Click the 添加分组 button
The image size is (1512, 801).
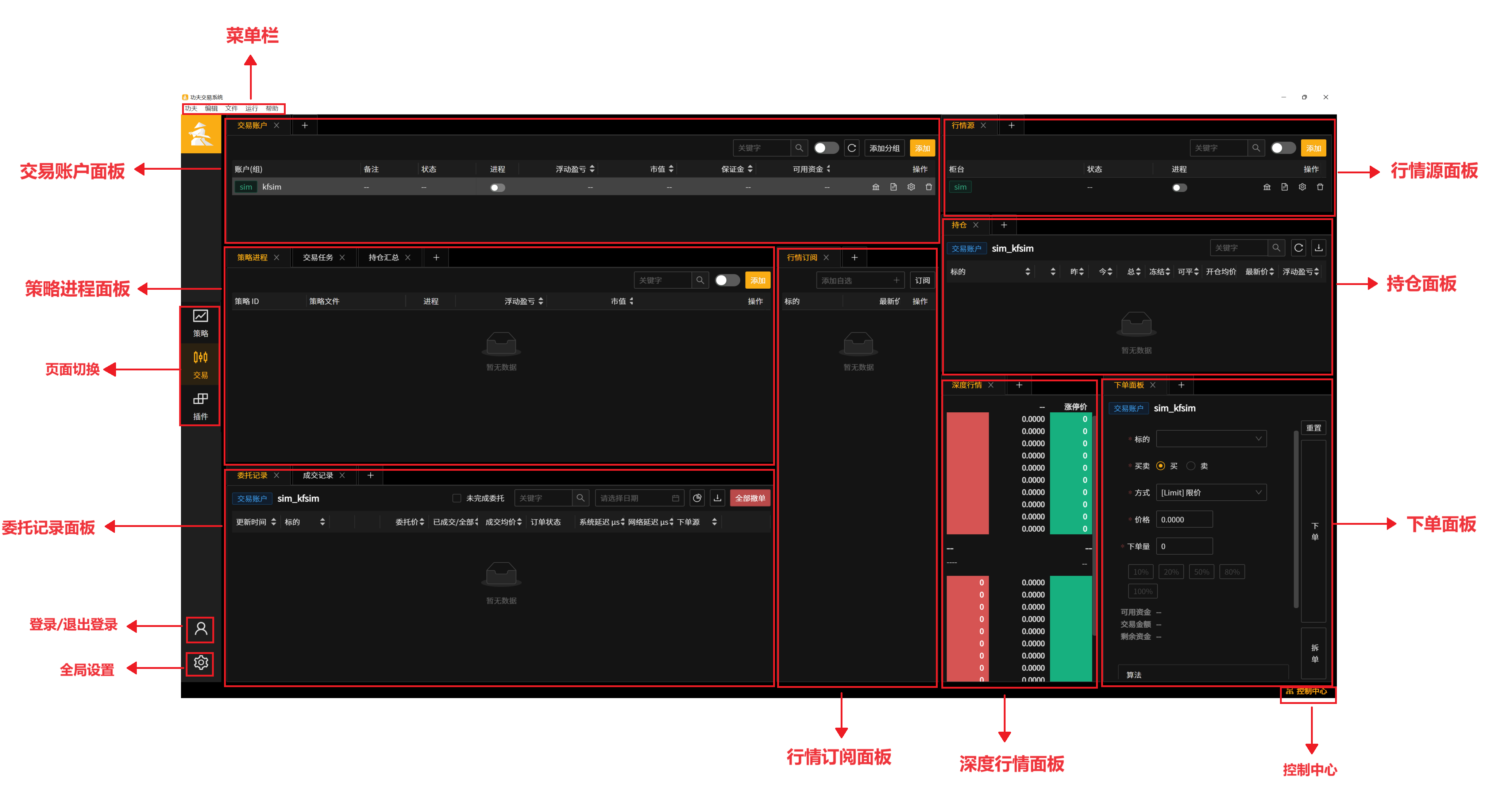pos(884,148)
